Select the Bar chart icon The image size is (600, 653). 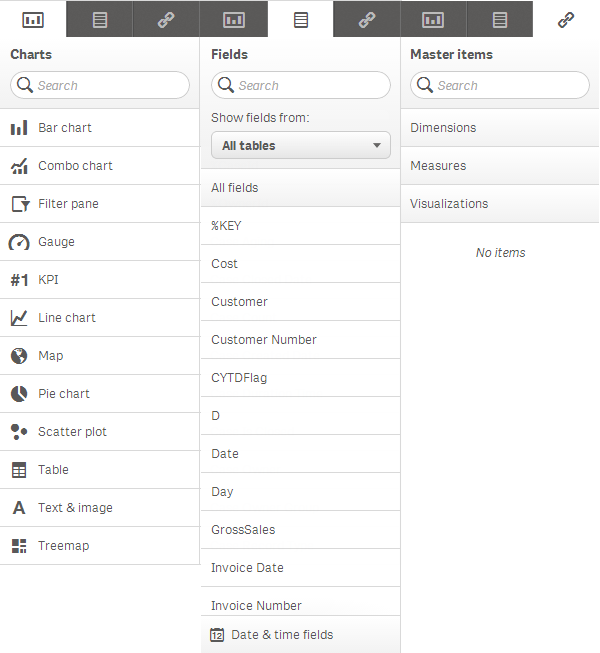pos(19,128)
